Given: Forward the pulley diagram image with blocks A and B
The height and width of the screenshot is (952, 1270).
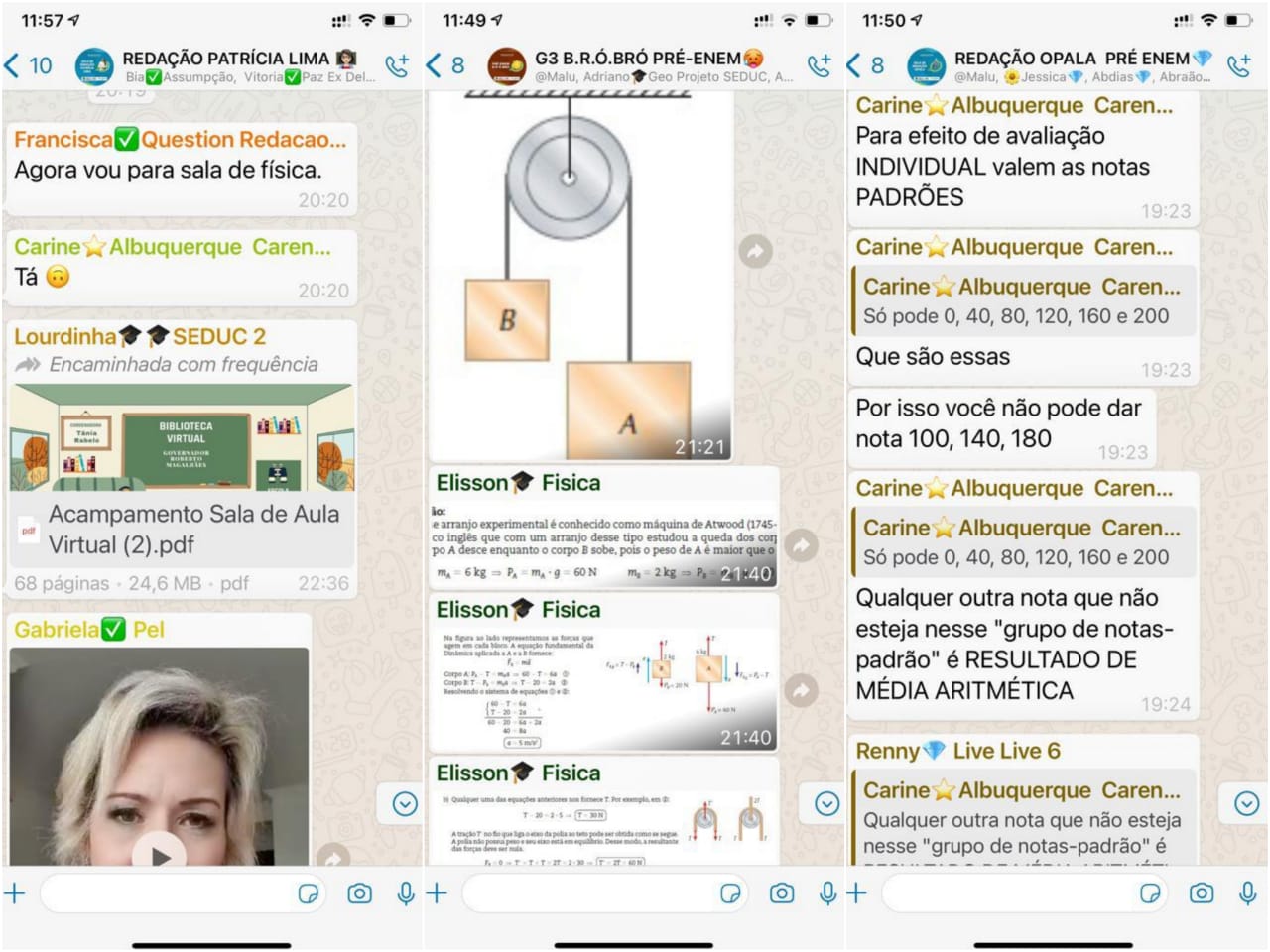Looking at the screenshot, I should click(x=756, y=252).
